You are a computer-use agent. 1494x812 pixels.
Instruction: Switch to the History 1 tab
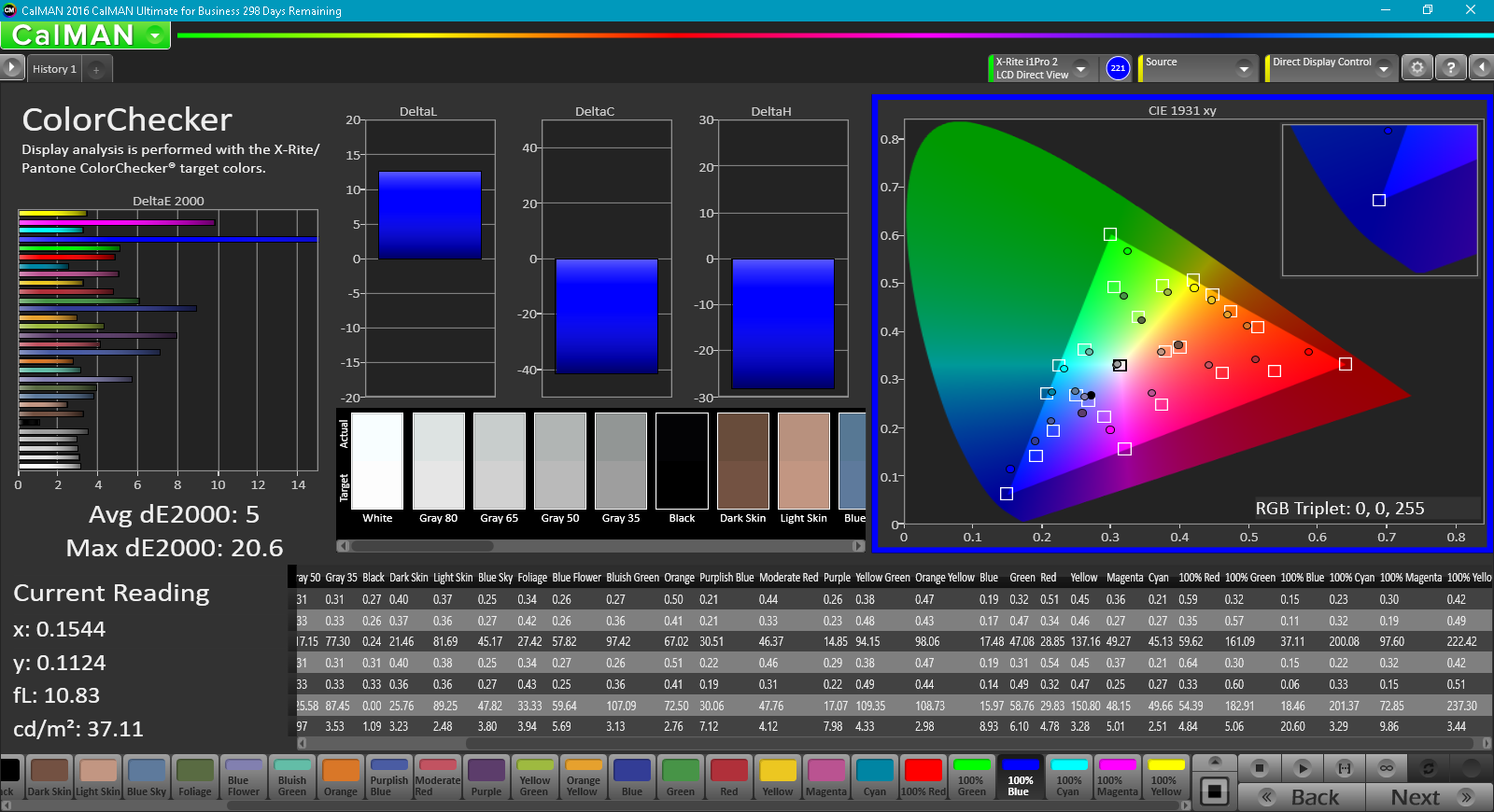click(54, 70)
